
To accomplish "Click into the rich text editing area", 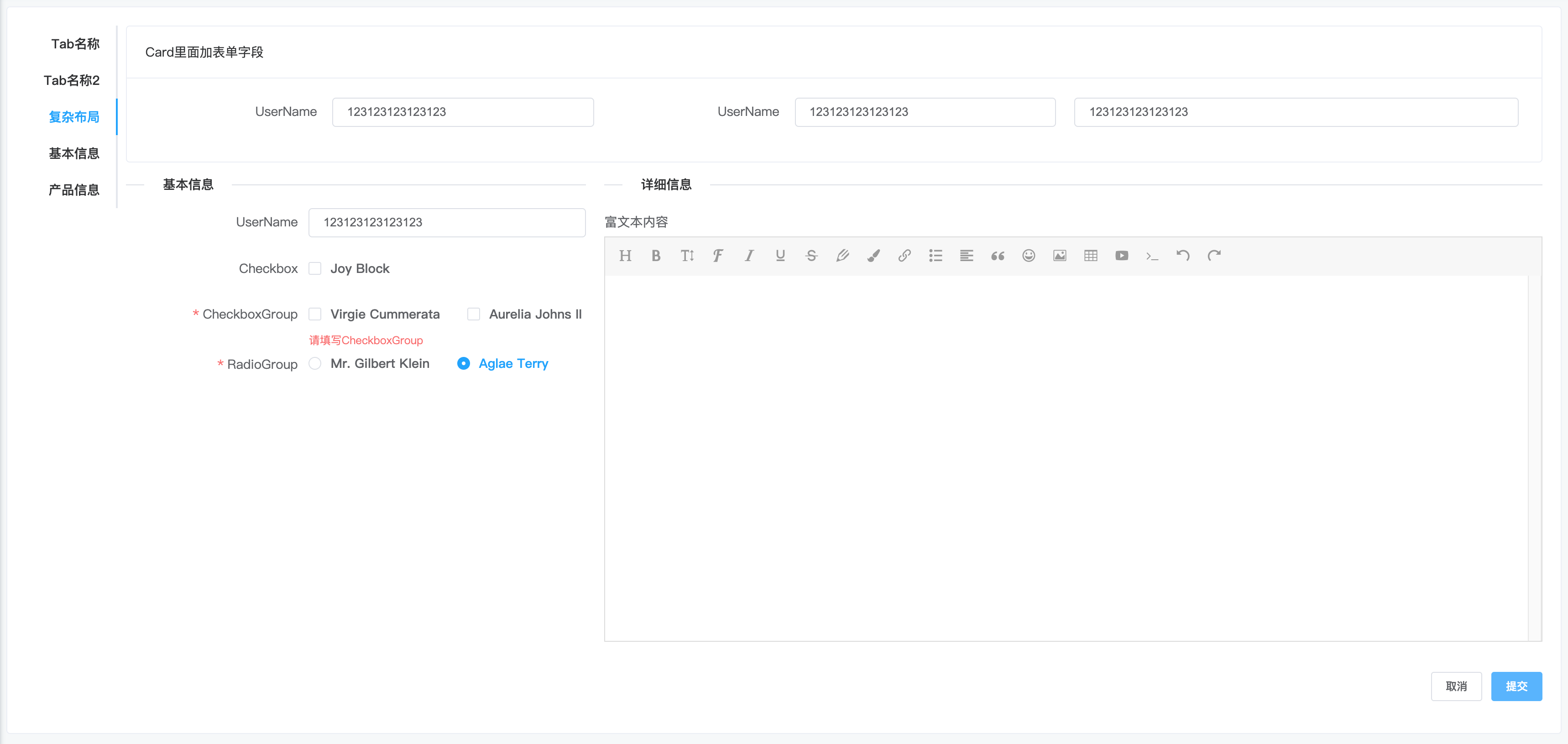I will [x=1065, y=456].
